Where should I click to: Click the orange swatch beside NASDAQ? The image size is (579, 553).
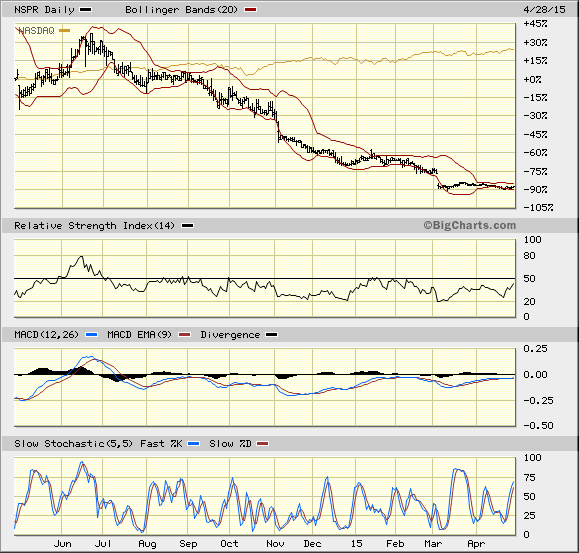click(65, 31)
